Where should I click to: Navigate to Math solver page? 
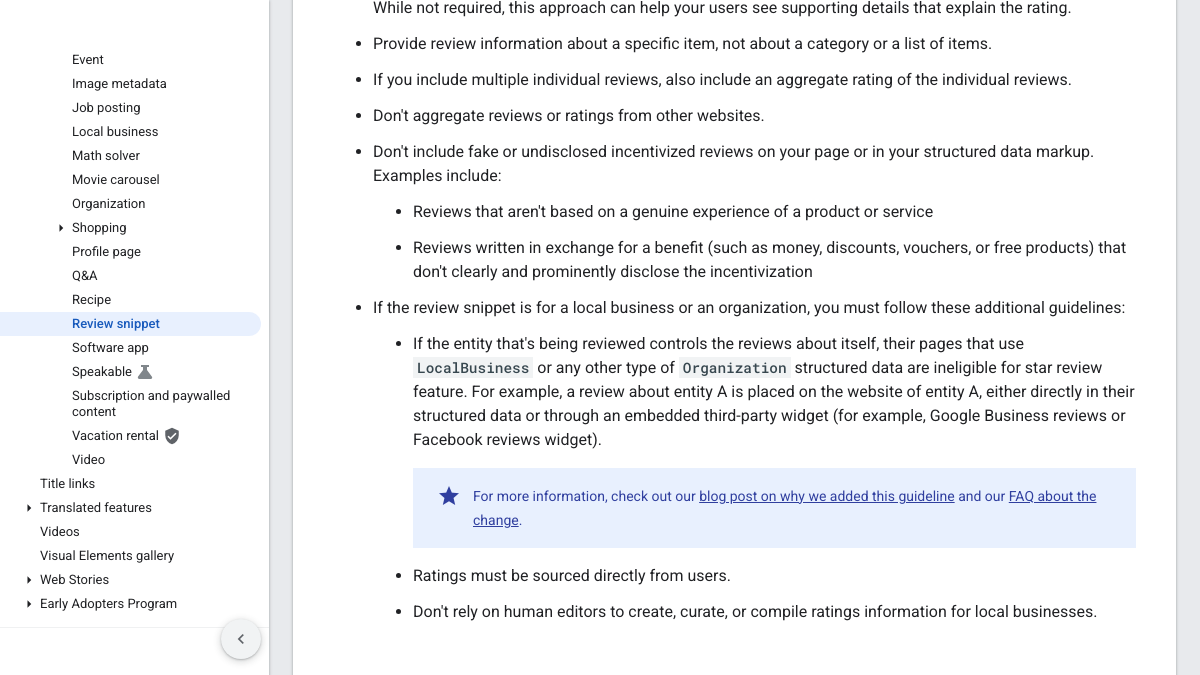(x=106, y=156)
